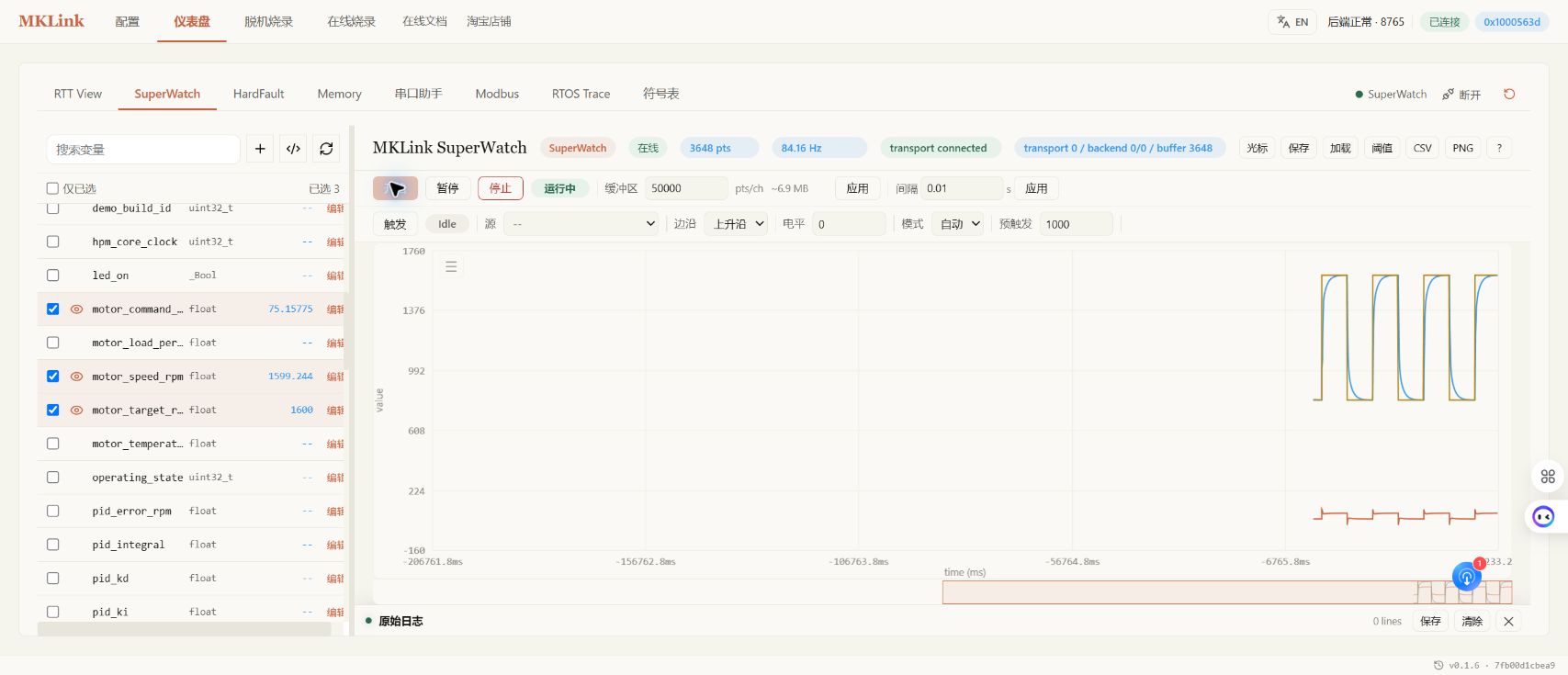1568x675 pixels.
Task: Enable the 仅已选 checkbox
Action: pos(52,188)
